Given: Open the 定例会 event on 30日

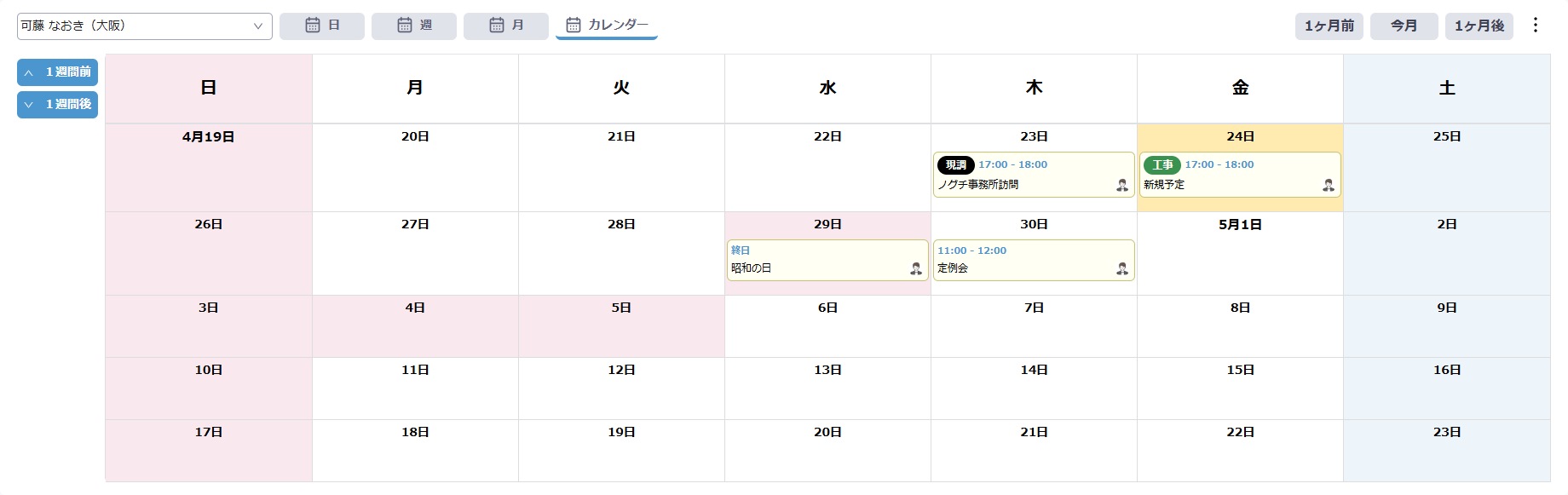Looking at the screenshot, I should click(1034, 260).
